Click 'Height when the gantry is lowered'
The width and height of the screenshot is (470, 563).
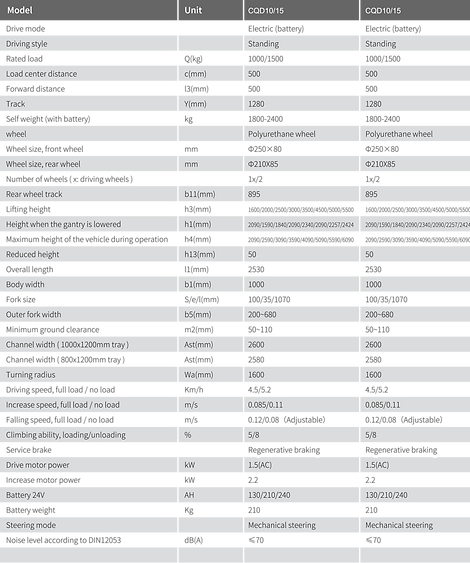(x=63, y=224)
